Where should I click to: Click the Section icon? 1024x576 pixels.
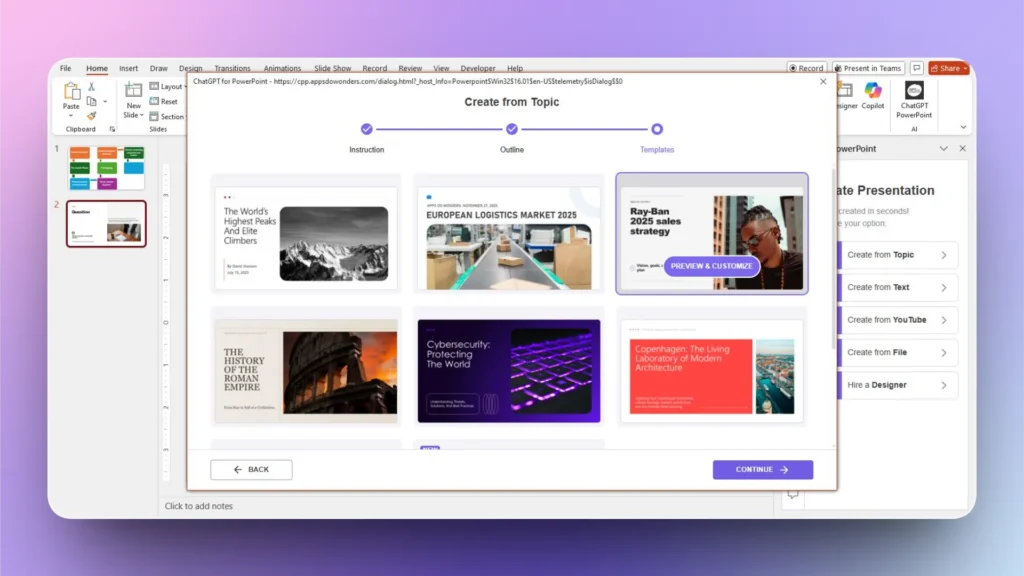coord(154,116)
